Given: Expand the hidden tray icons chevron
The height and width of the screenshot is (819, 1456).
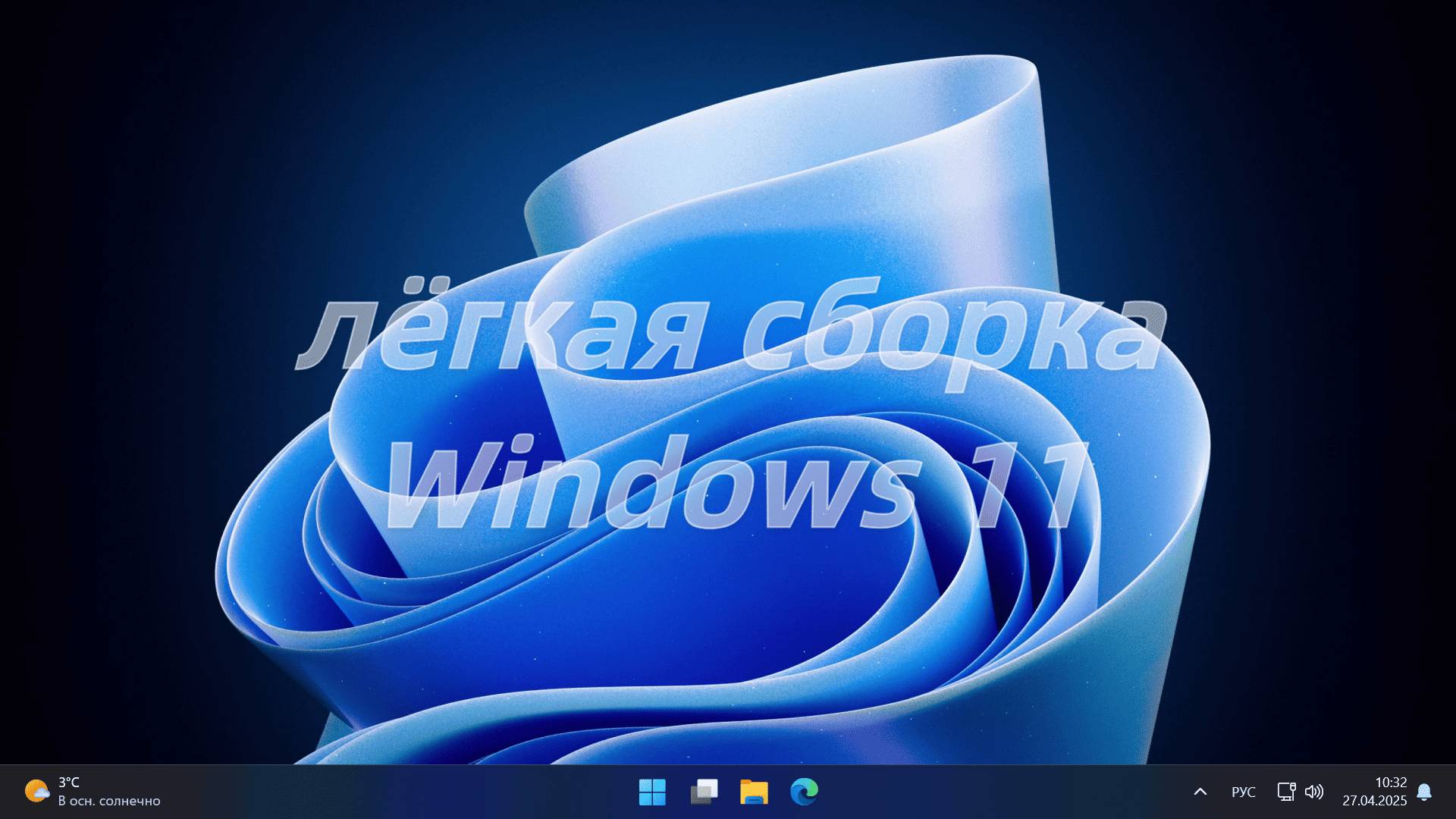Looking at the screenshot, I should 1200,792.
